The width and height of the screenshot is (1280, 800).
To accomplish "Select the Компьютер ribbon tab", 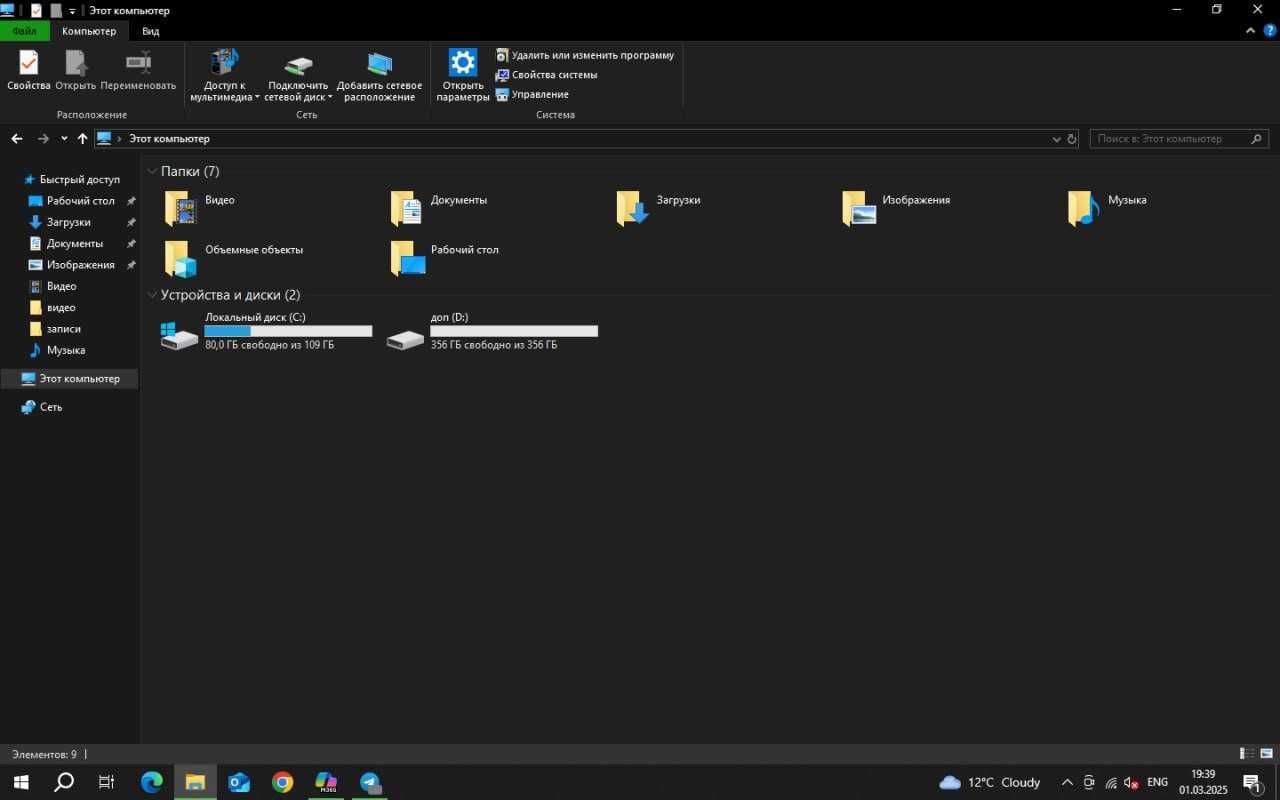I will click(89, 31).
